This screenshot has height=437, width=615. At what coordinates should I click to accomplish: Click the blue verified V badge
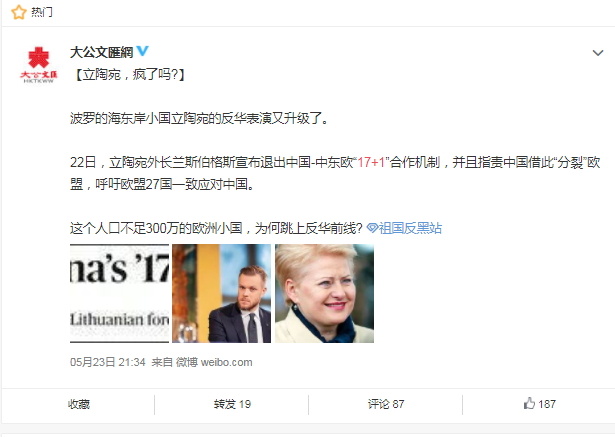142,51
